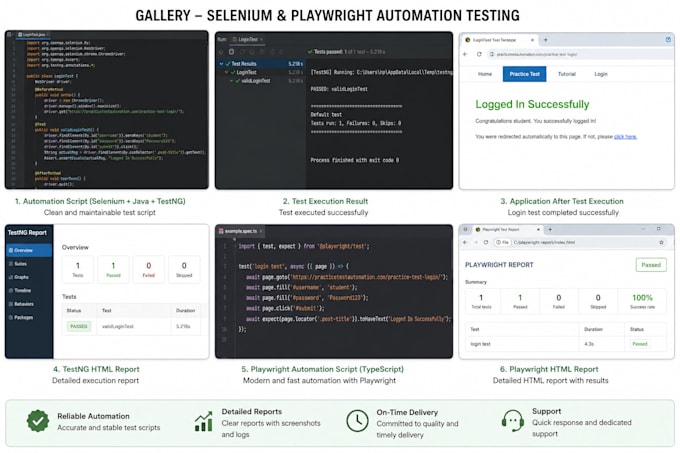Select the LoginTest.java editor tab

(33, 34)
